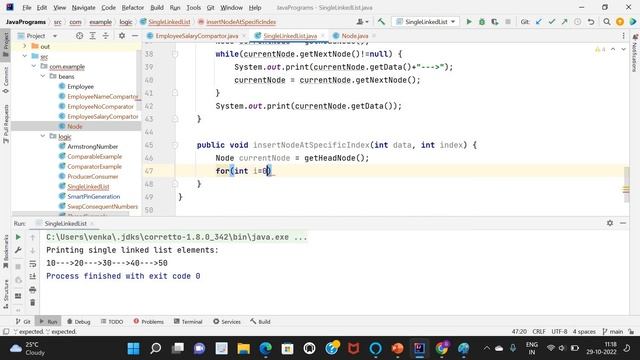Hide the Project panel using minus icon
The height and width of the screenshot is (360, 640).
[x=135, y=36]
